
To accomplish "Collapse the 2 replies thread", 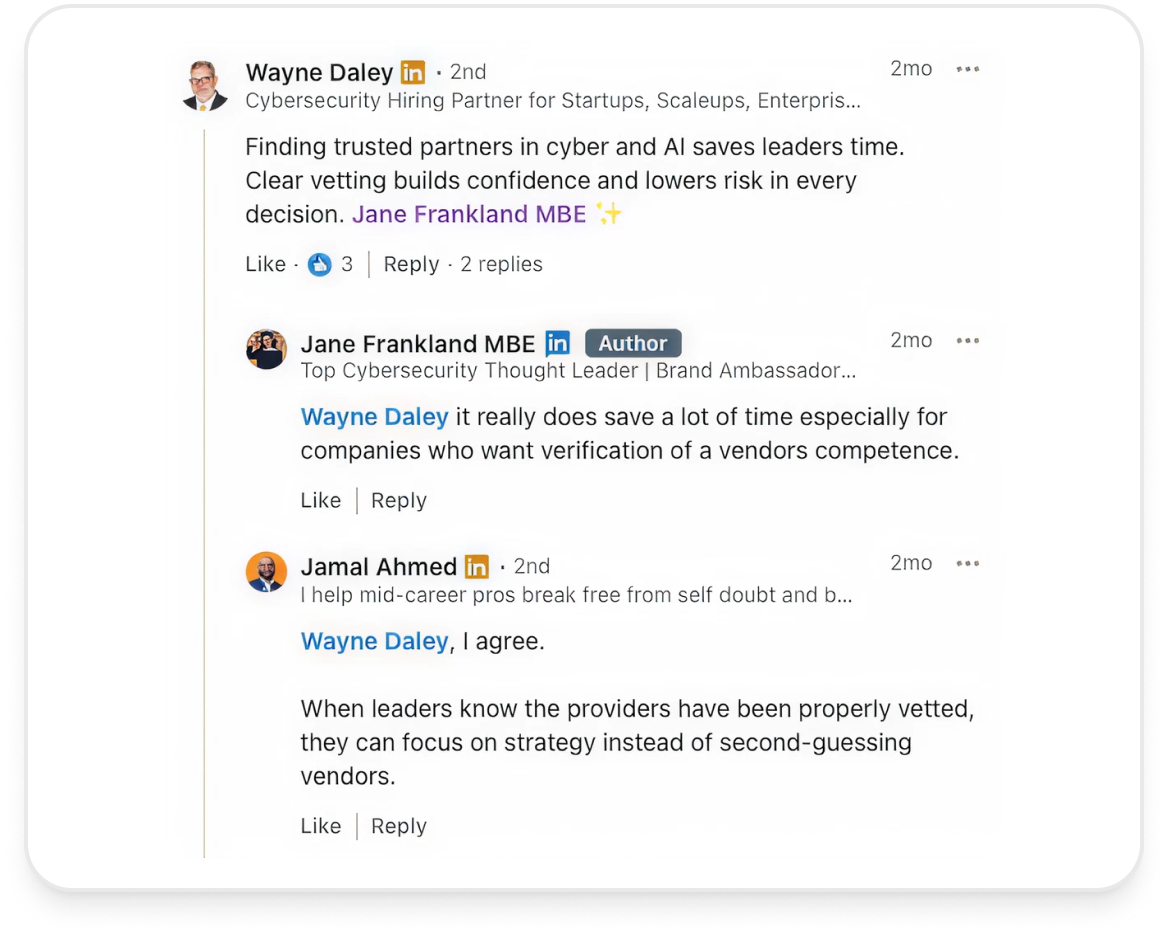I will (x=501, y=264).
